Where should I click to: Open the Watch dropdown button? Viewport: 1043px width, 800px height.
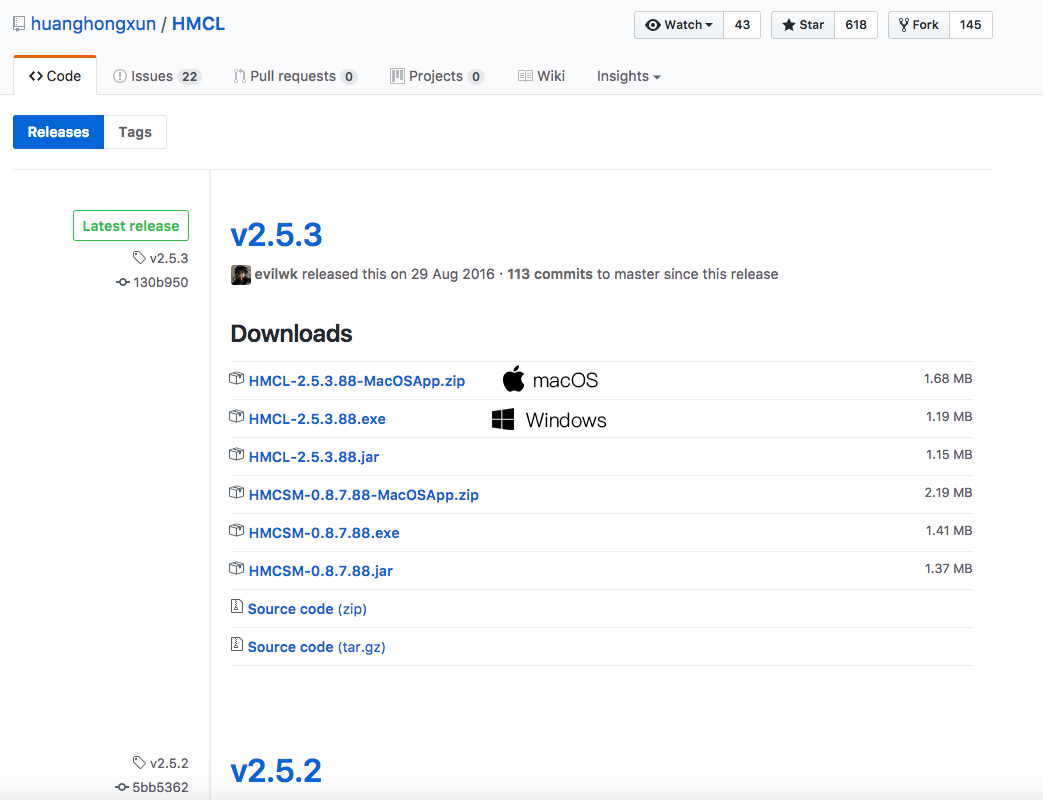[679, 25]
